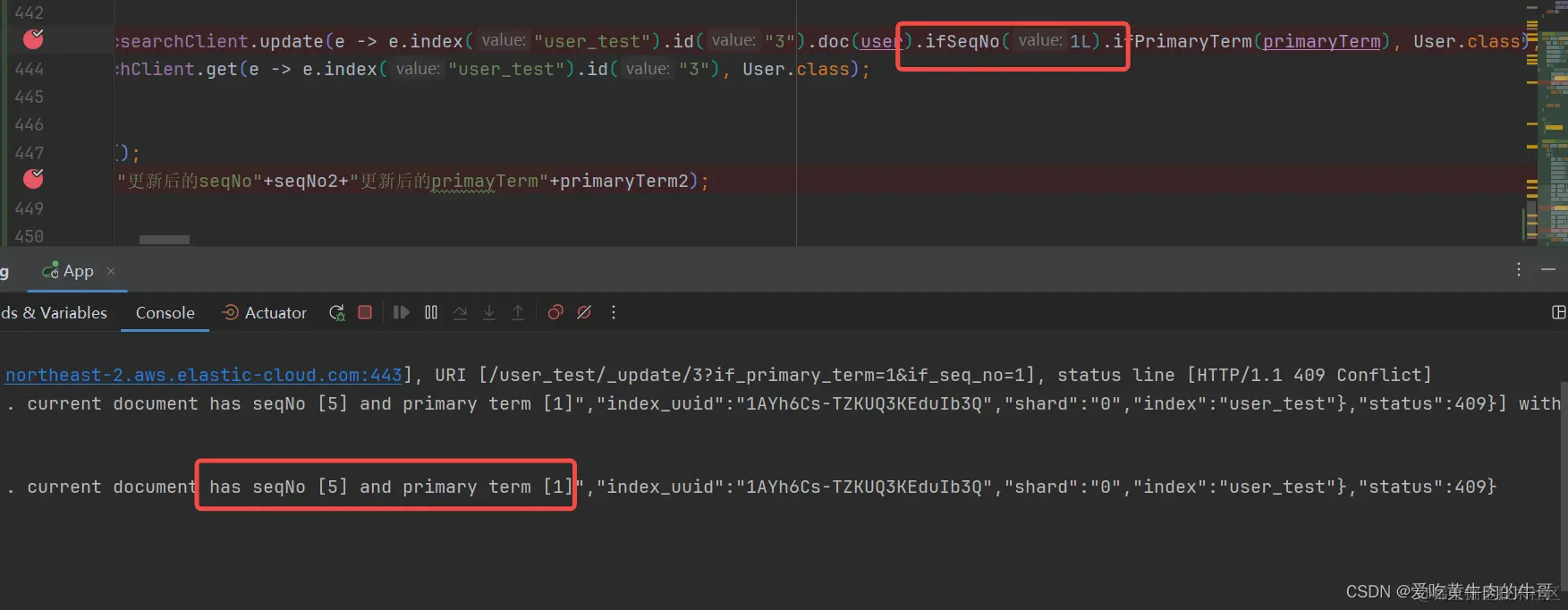Open debug tool window options menu
The image size is (1568, 610).
point(1519,269)
